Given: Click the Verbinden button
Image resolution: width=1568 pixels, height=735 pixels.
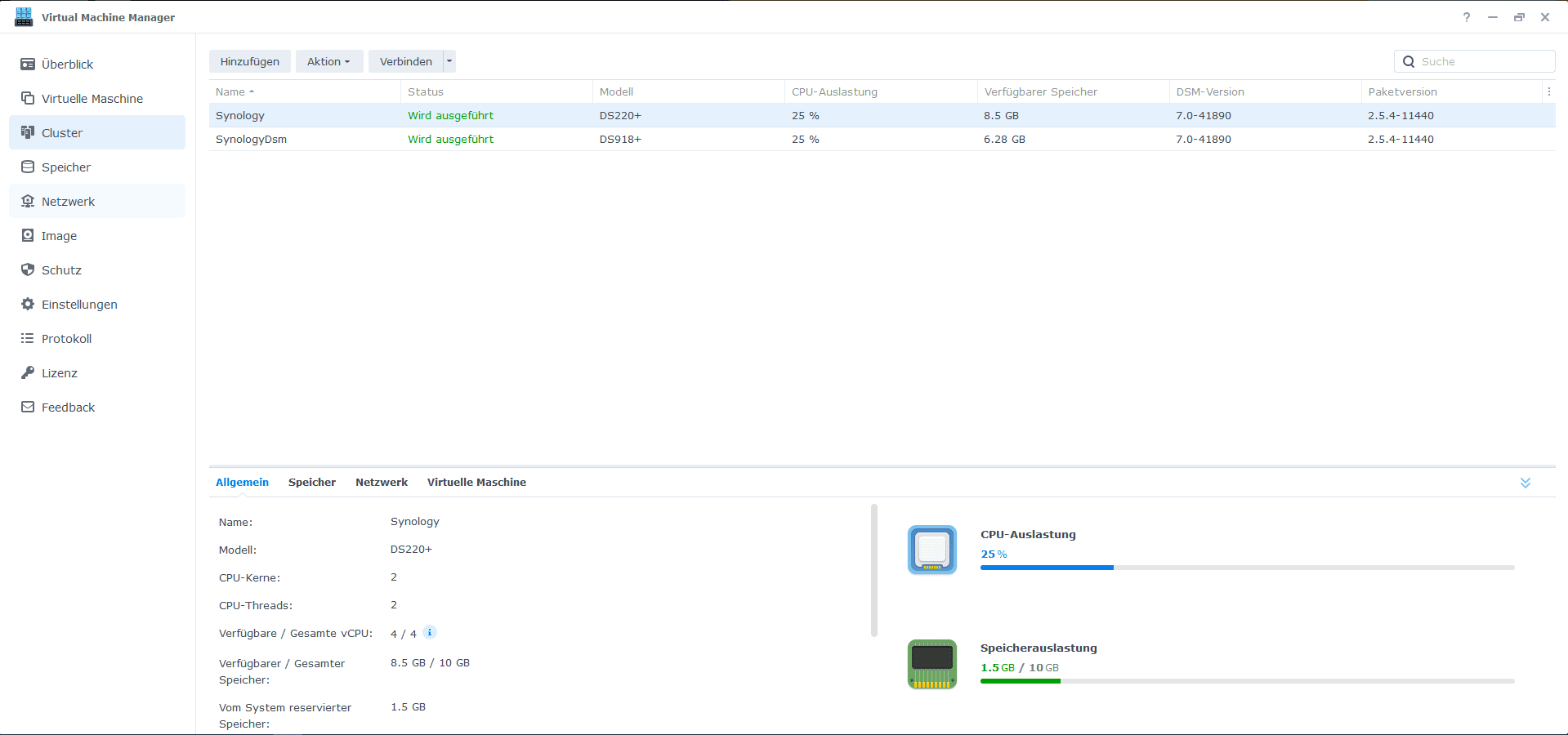Looking at the screenshot, I should click(x=406, y=61).
